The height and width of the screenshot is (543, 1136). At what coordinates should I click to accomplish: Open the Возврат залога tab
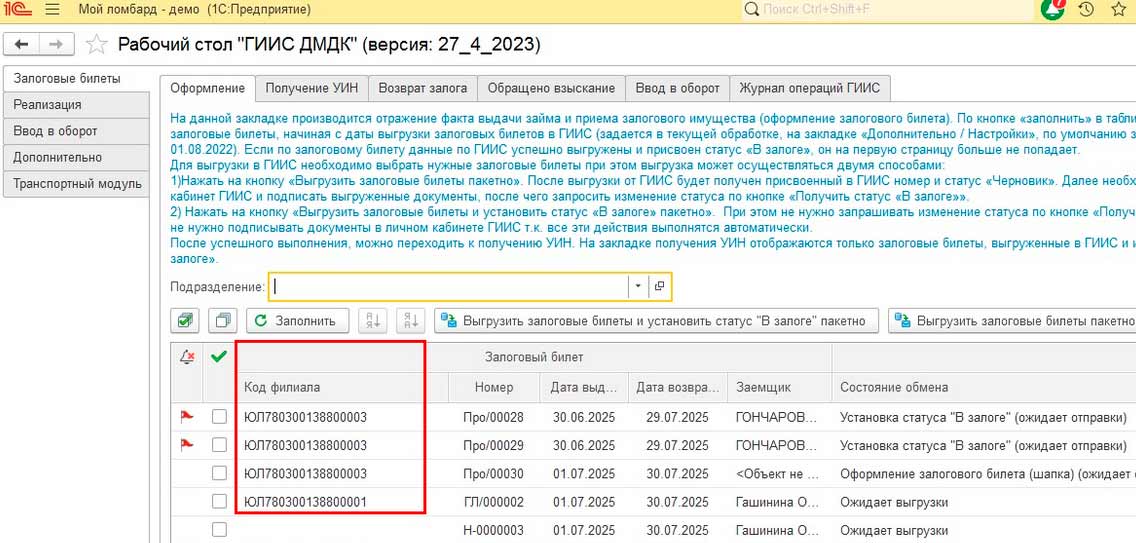pyautogui.click(x=423, y=88)
